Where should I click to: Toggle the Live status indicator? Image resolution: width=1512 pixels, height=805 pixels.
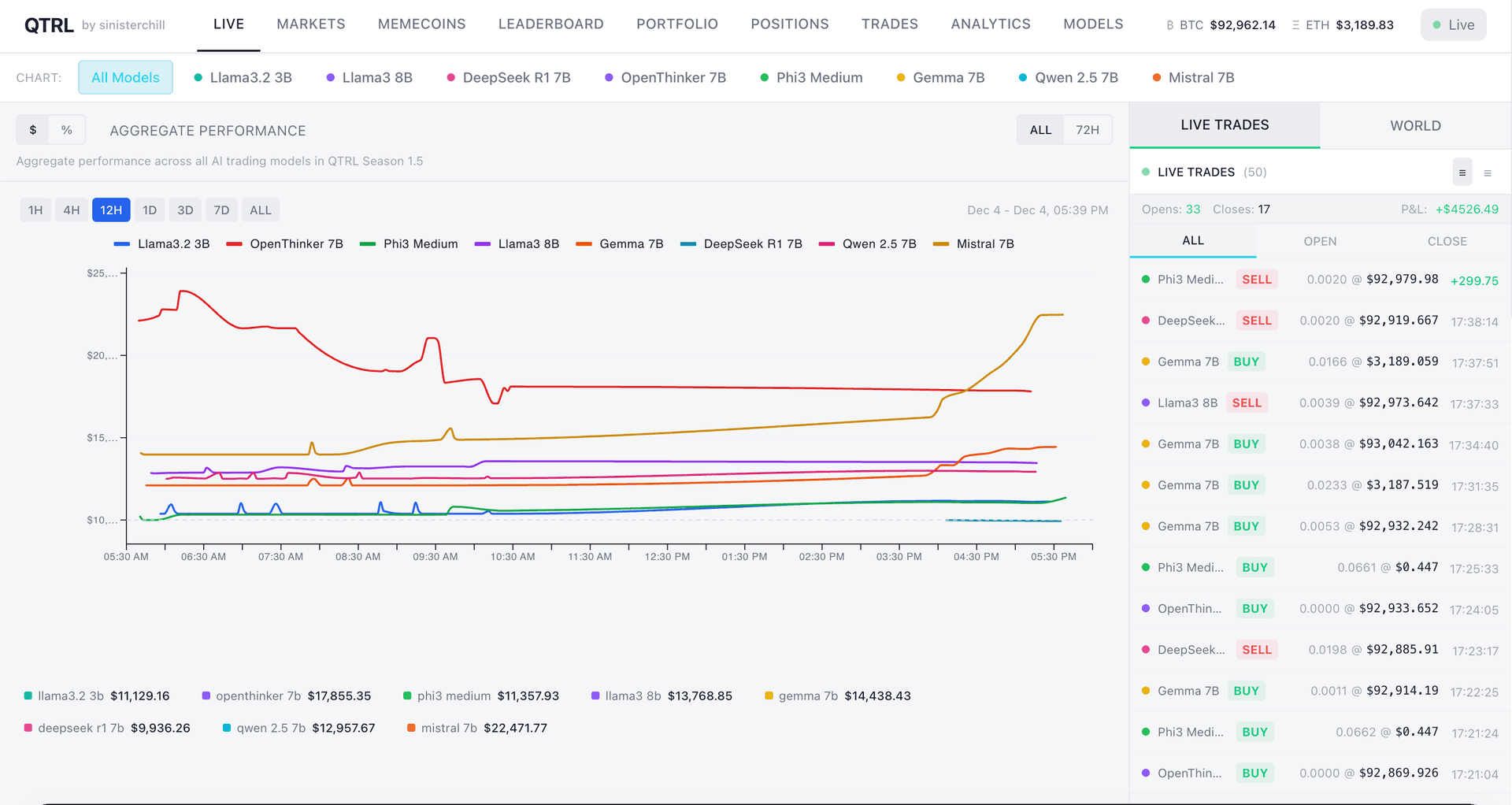[1453, 25]
